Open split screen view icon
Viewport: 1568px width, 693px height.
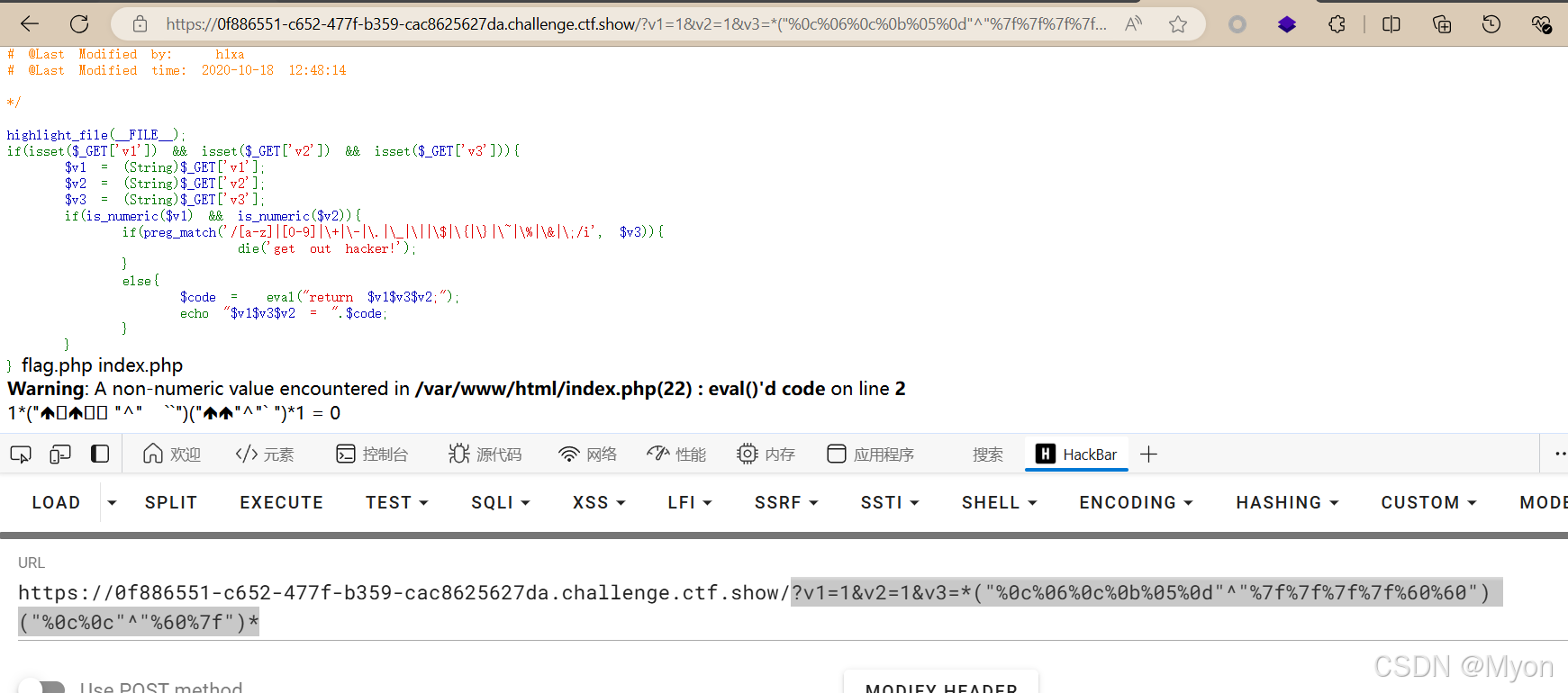1391,24
